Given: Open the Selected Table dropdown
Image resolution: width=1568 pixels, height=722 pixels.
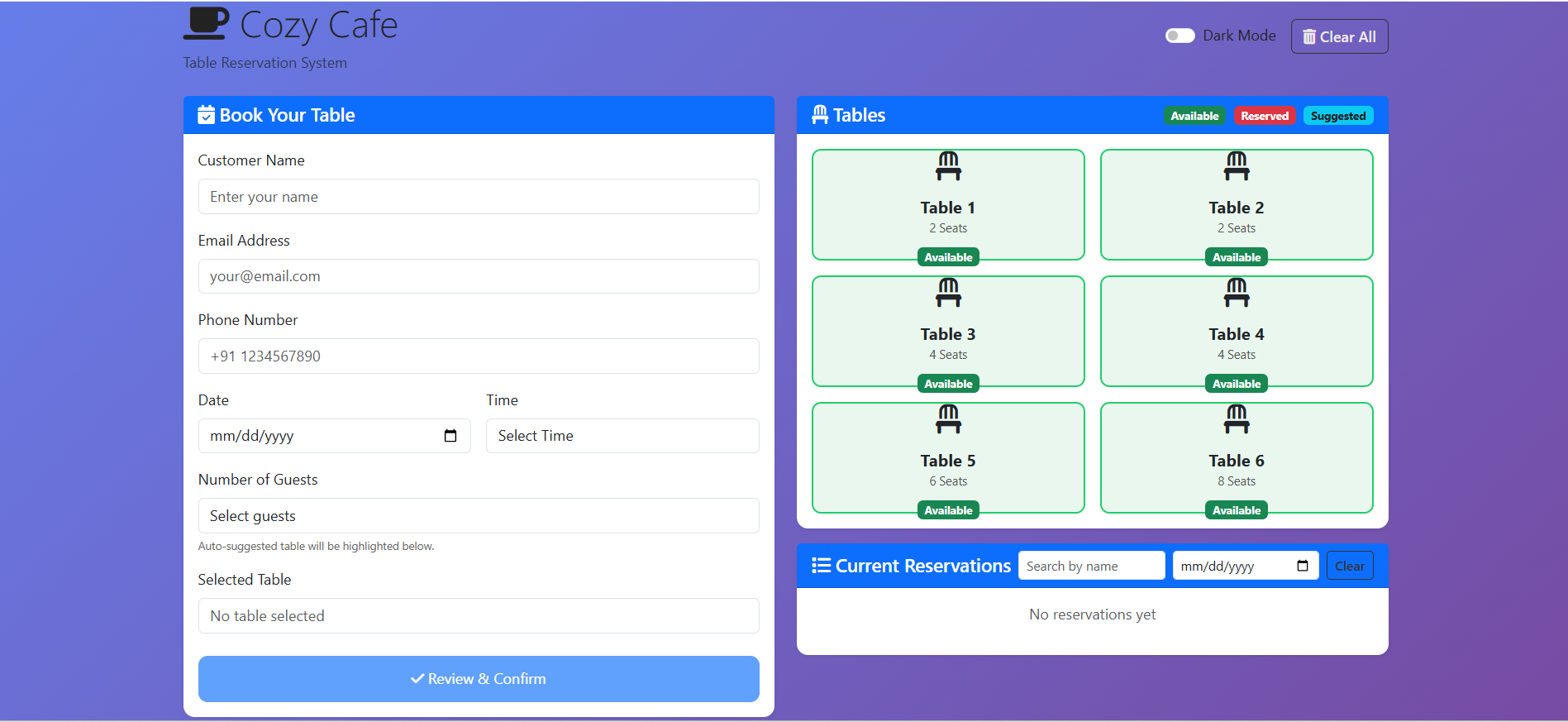Looking at the screenshot, I should tap(478, 616).
